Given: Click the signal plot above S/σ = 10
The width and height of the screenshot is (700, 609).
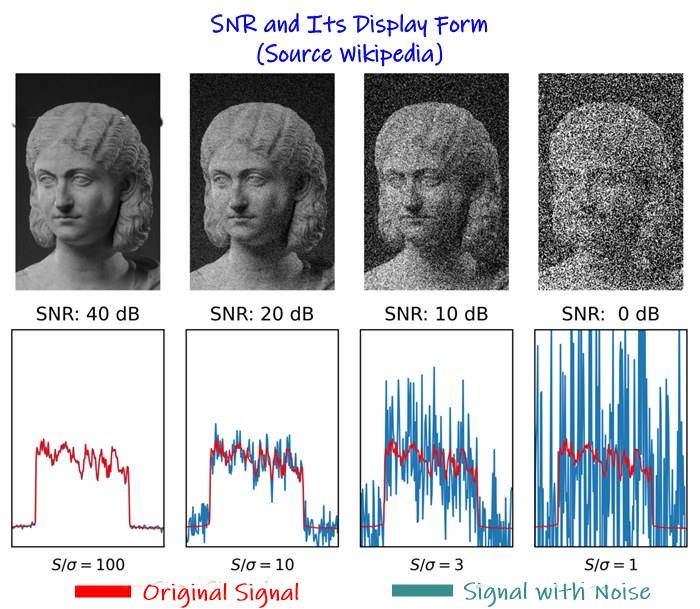Looking at the screenshot, I should [262, 438].
